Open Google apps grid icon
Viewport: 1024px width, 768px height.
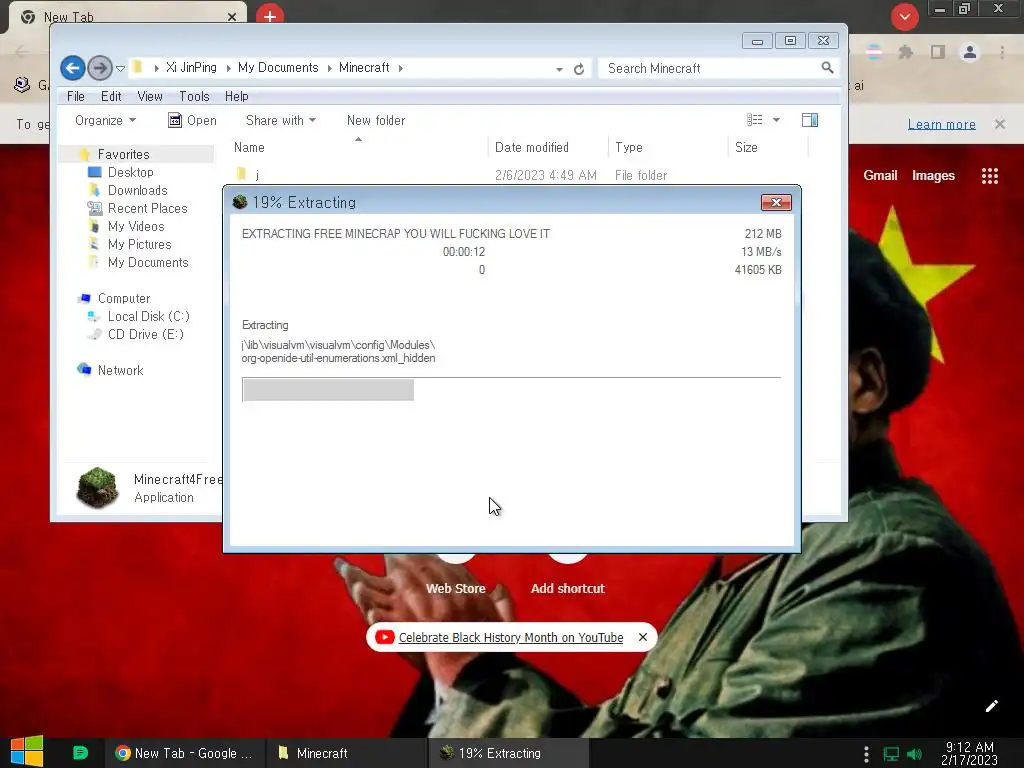pyautogui.click(x=989, y=176)
